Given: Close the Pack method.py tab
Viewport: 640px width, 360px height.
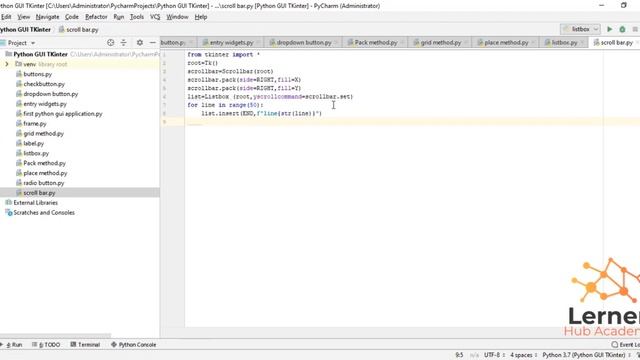Looking at the screenshot, I should click(x=402, y=42).
